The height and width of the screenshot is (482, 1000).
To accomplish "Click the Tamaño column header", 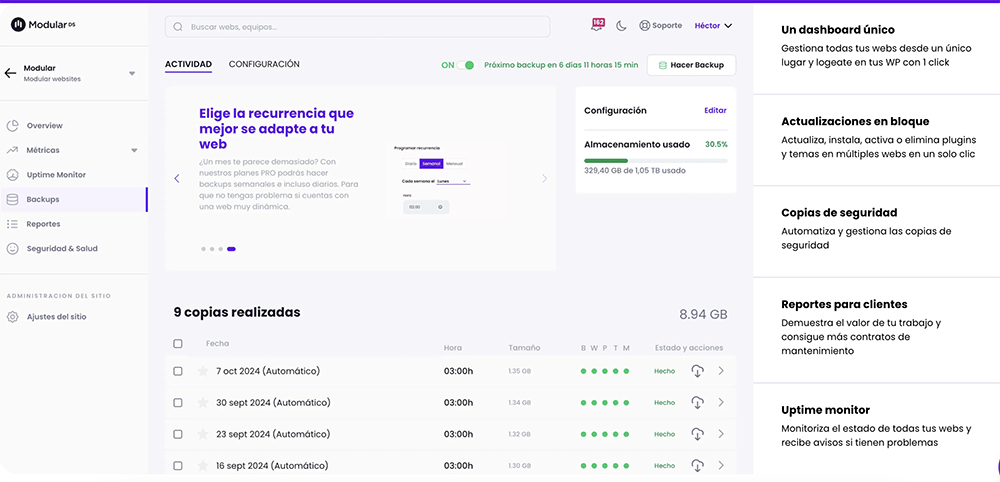I will [524, 348].
